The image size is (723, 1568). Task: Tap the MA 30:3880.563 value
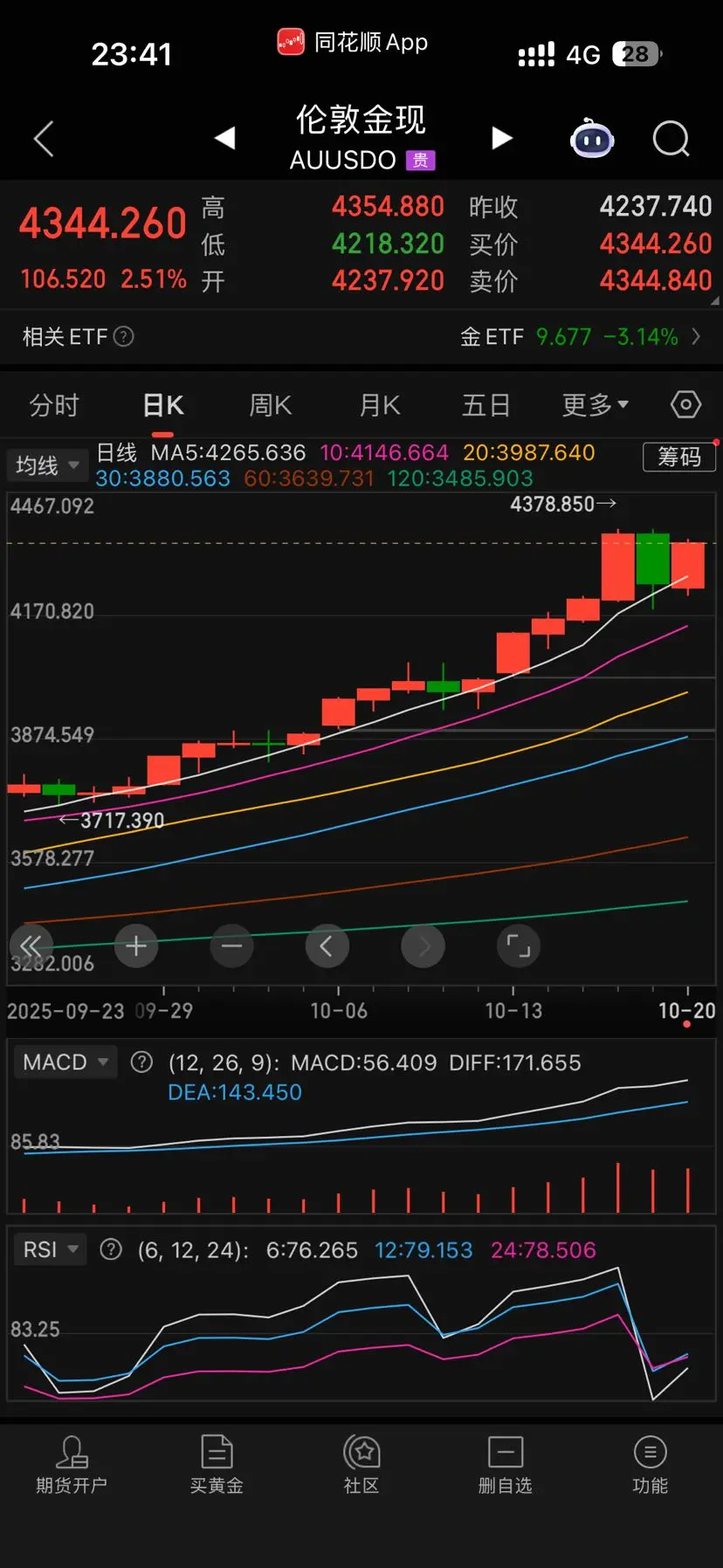[x=162, y=478]
